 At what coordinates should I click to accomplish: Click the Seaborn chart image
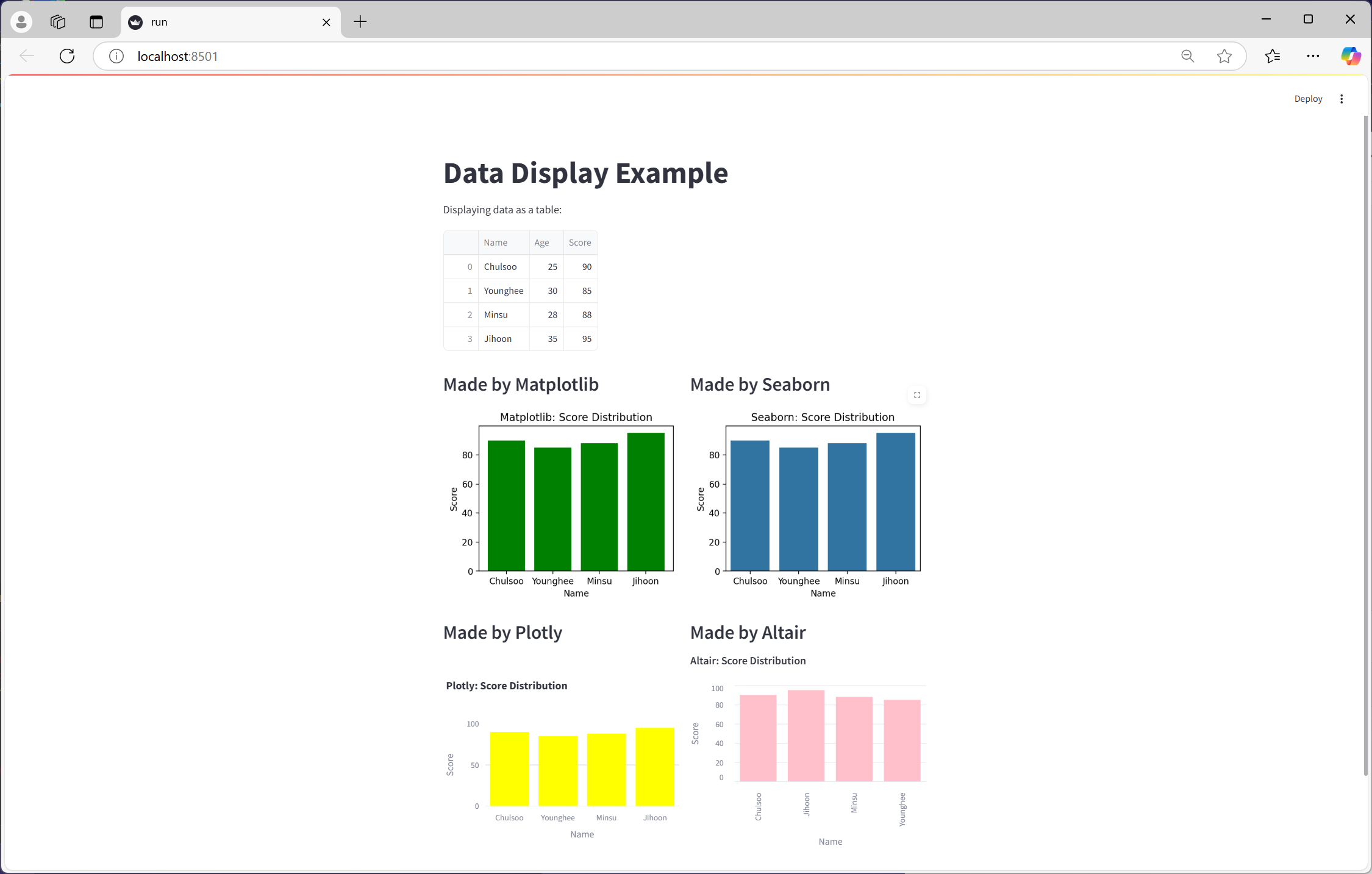click(x=808, y=505)
